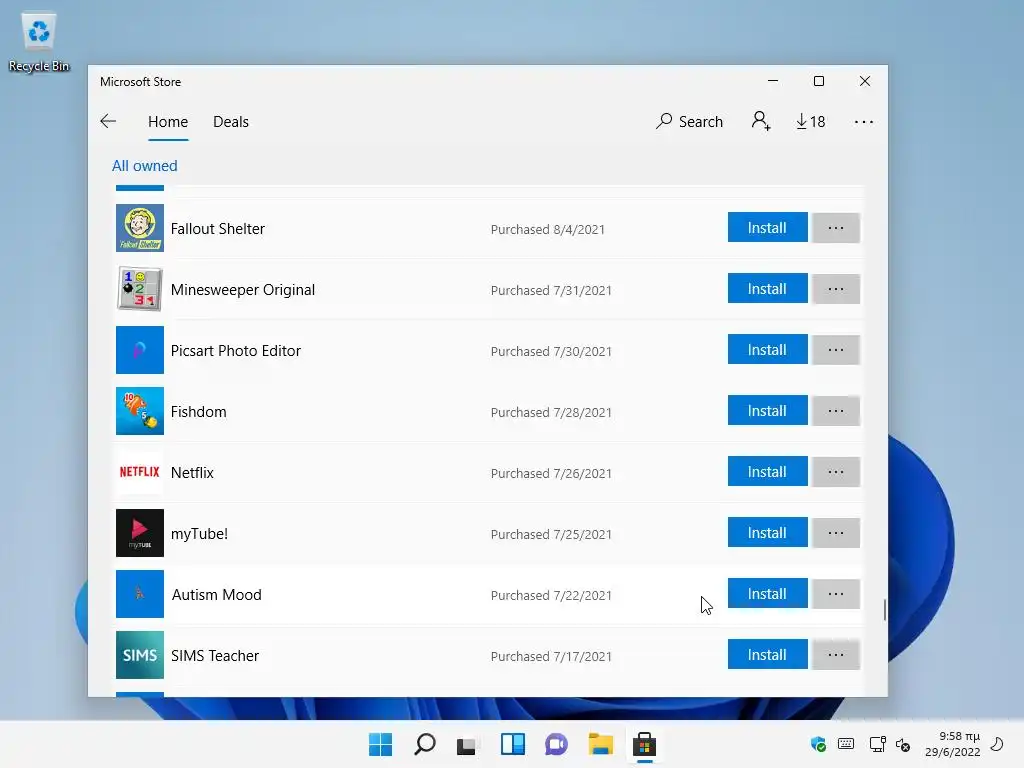
Task: Select the Autism Mood title text
Action: [x=216, y=595]
